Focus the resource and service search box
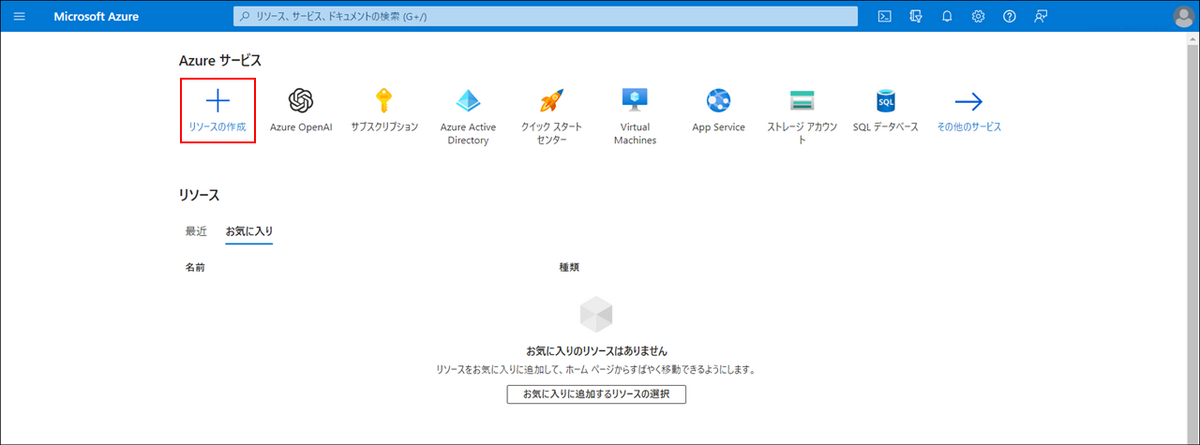The image size is (1200, 445). (x=545, y=16)
